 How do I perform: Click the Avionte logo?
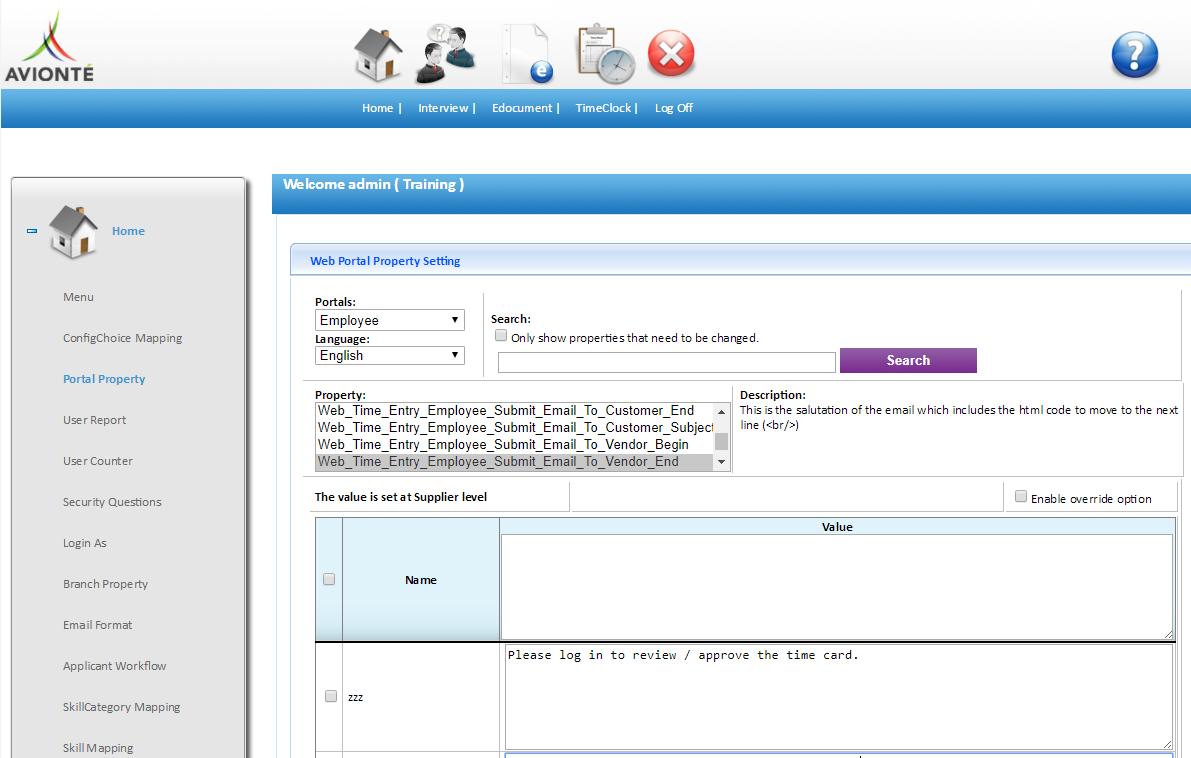49,47
